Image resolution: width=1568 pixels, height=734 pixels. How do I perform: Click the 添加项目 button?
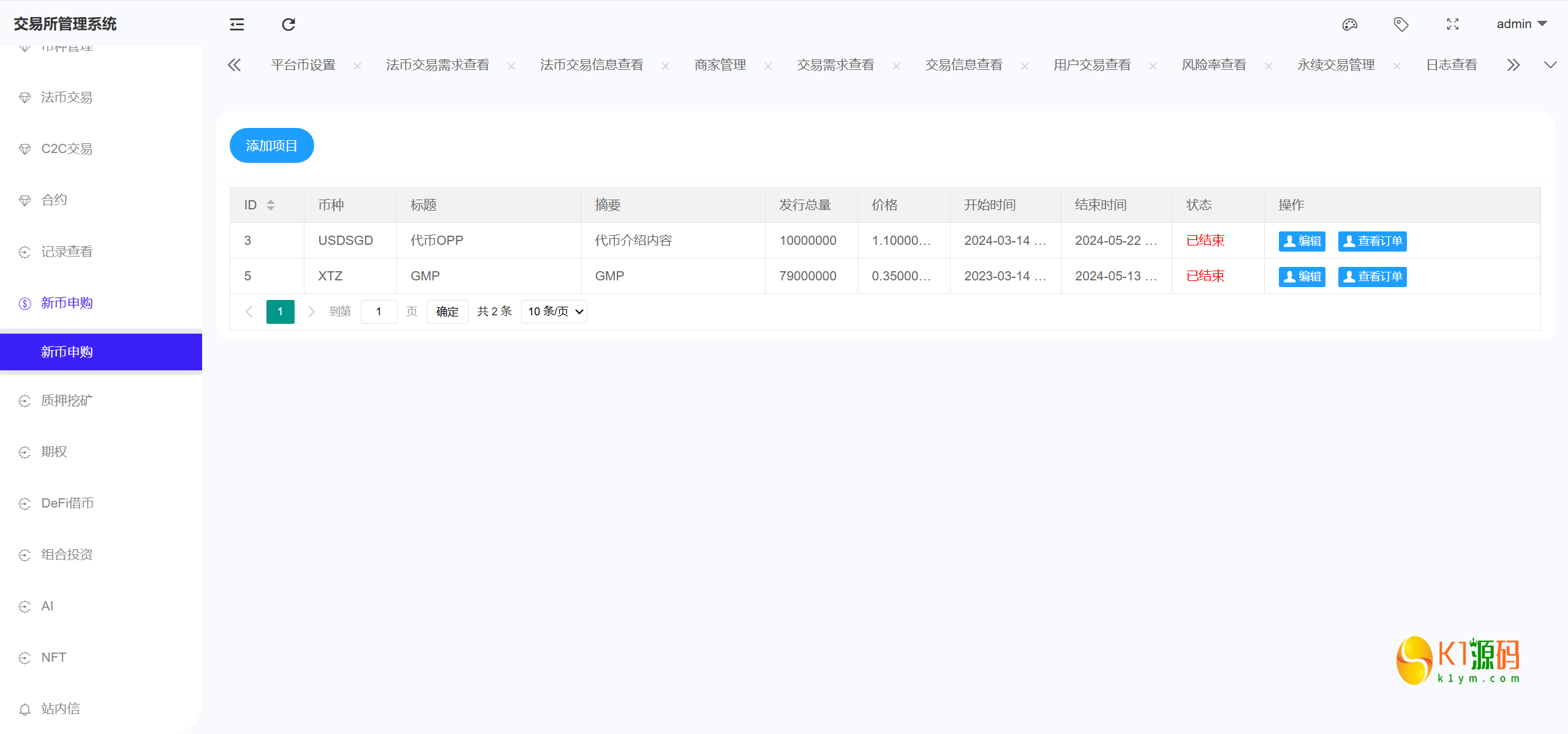pos(271,145)
